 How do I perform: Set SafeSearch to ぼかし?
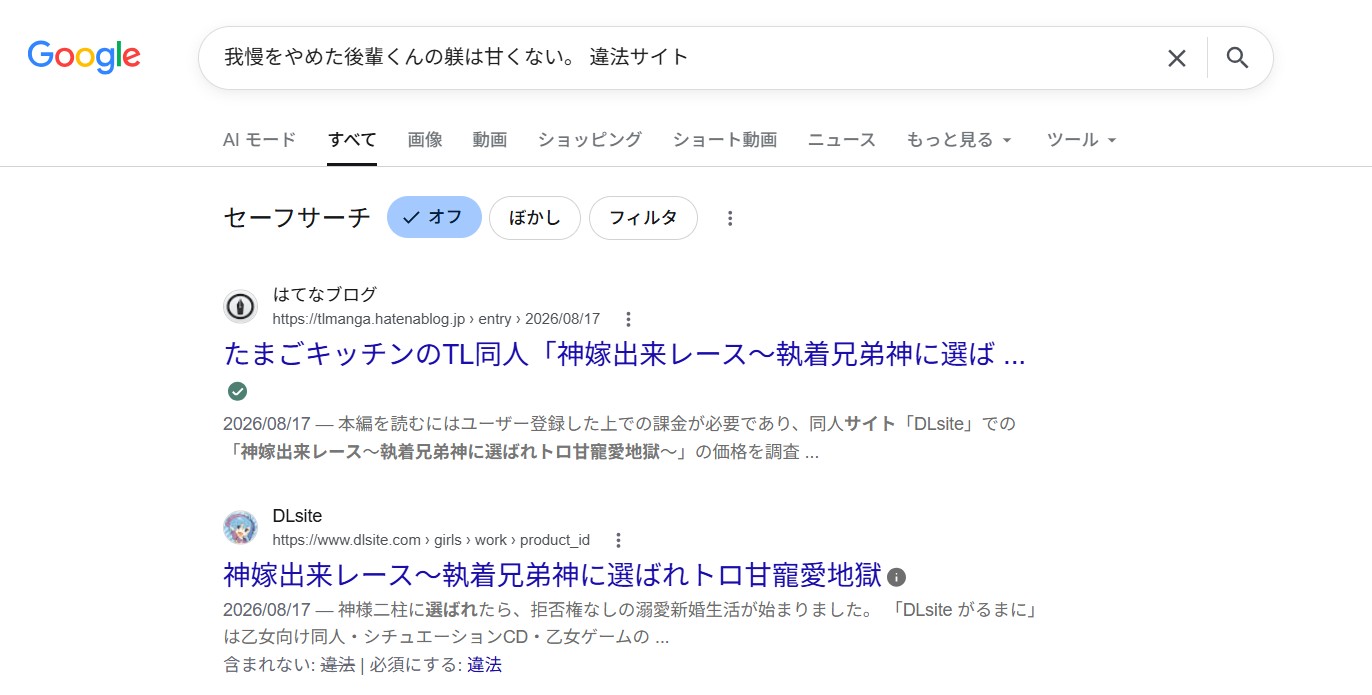point(535,218)
